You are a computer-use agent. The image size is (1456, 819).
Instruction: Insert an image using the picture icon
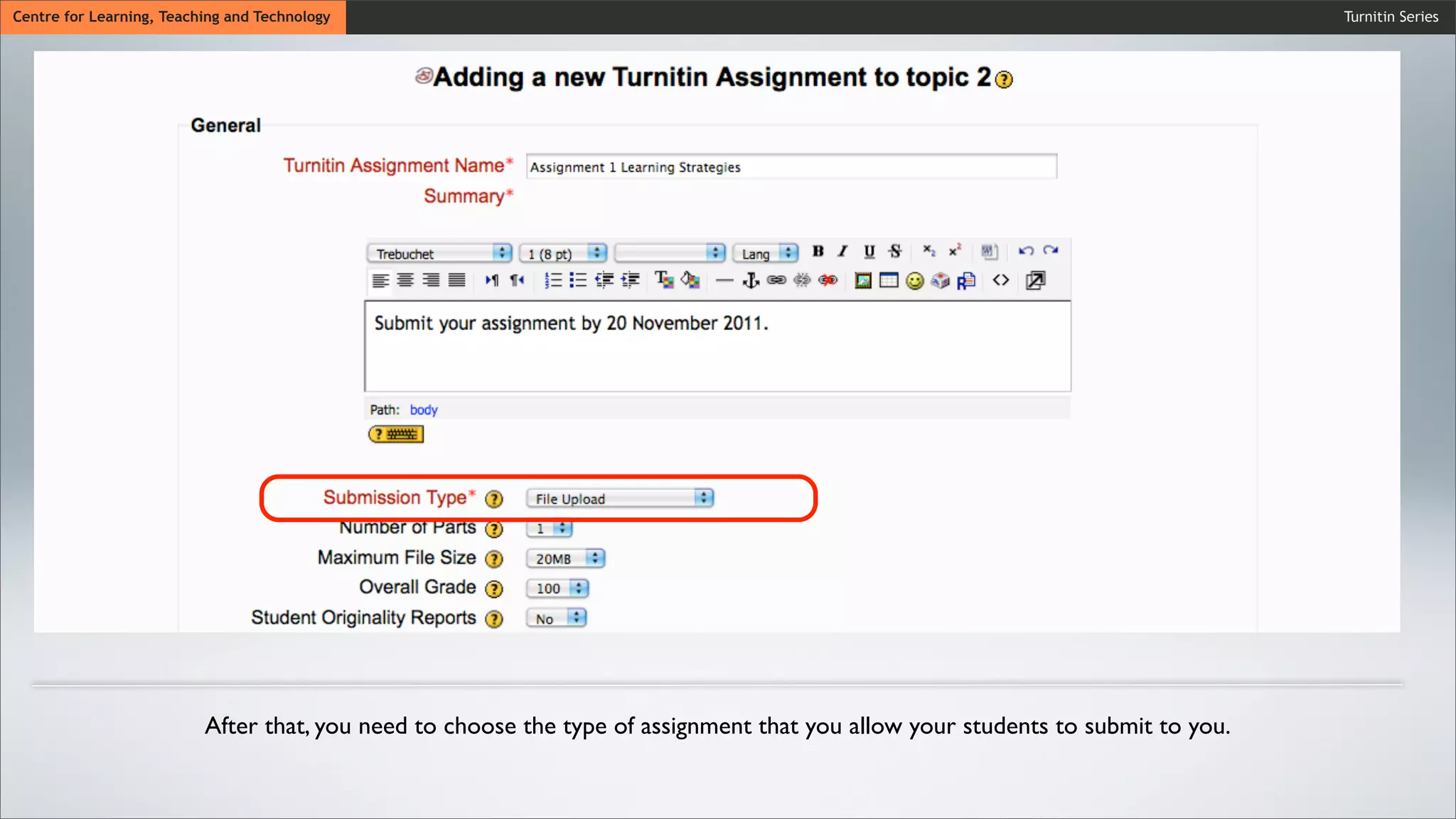click(x=863, y=281)
